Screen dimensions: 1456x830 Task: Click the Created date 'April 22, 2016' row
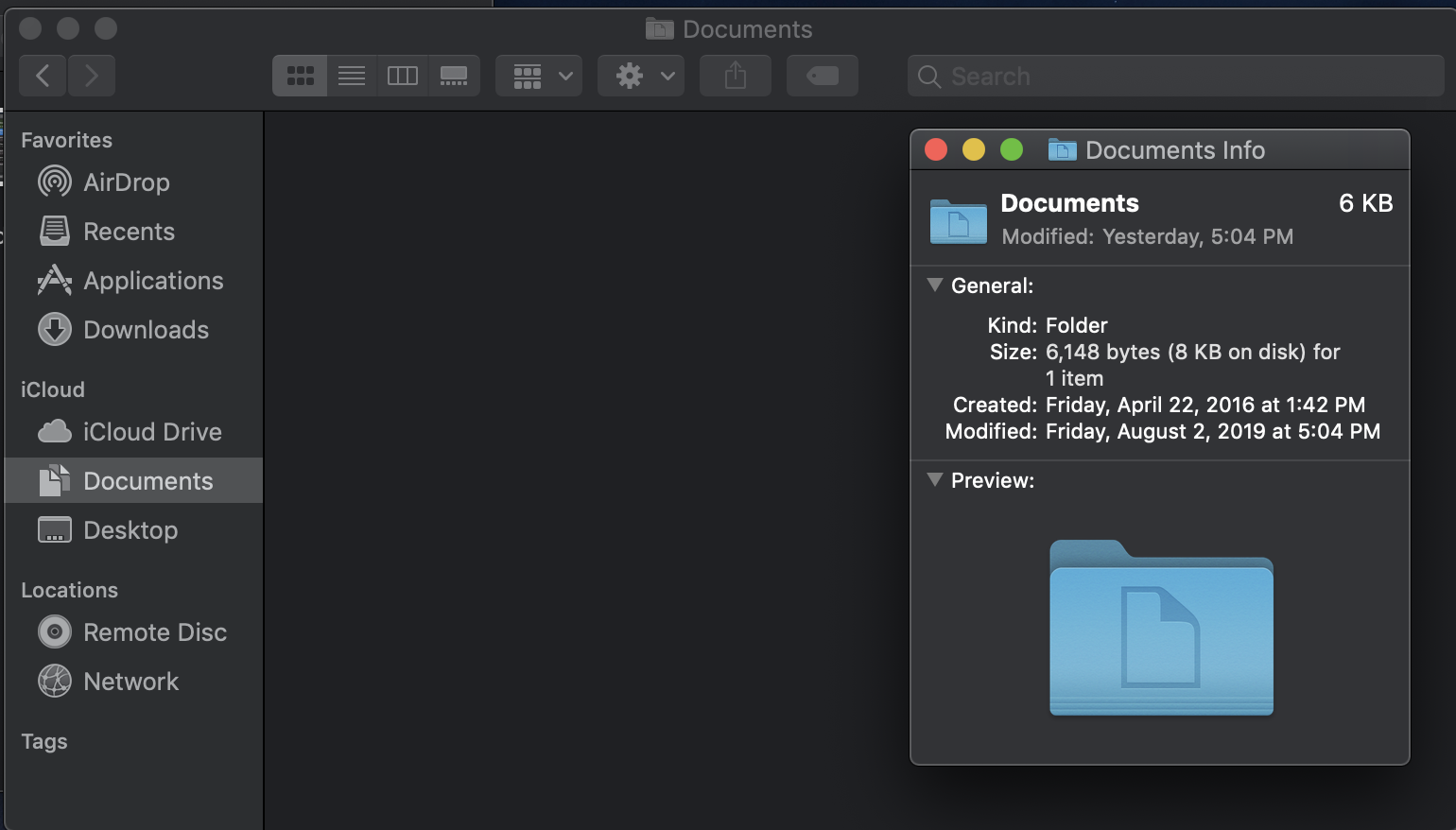pos(1159,405)
